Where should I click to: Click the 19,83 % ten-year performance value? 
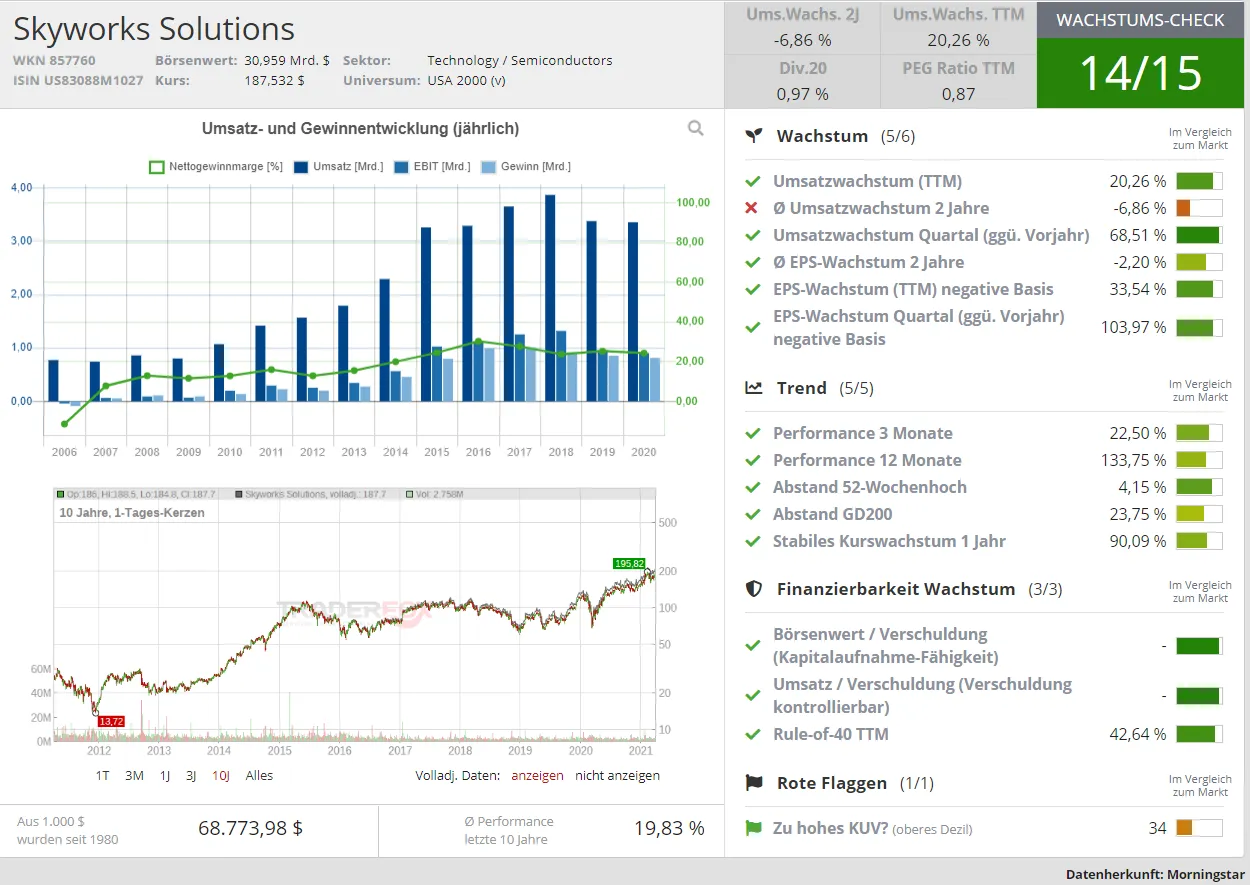[669, 828]
